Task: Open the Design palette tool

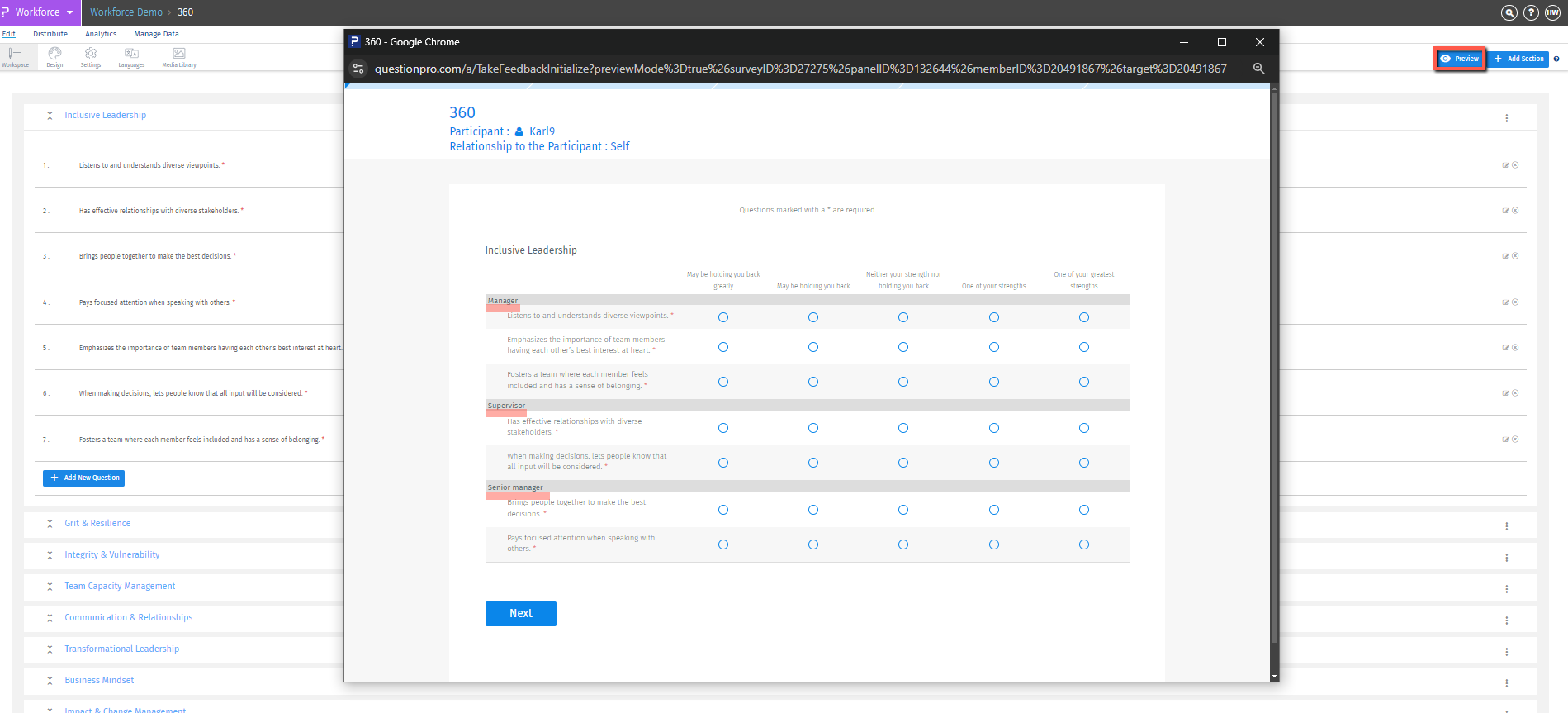Action: (x=54, y=56)
